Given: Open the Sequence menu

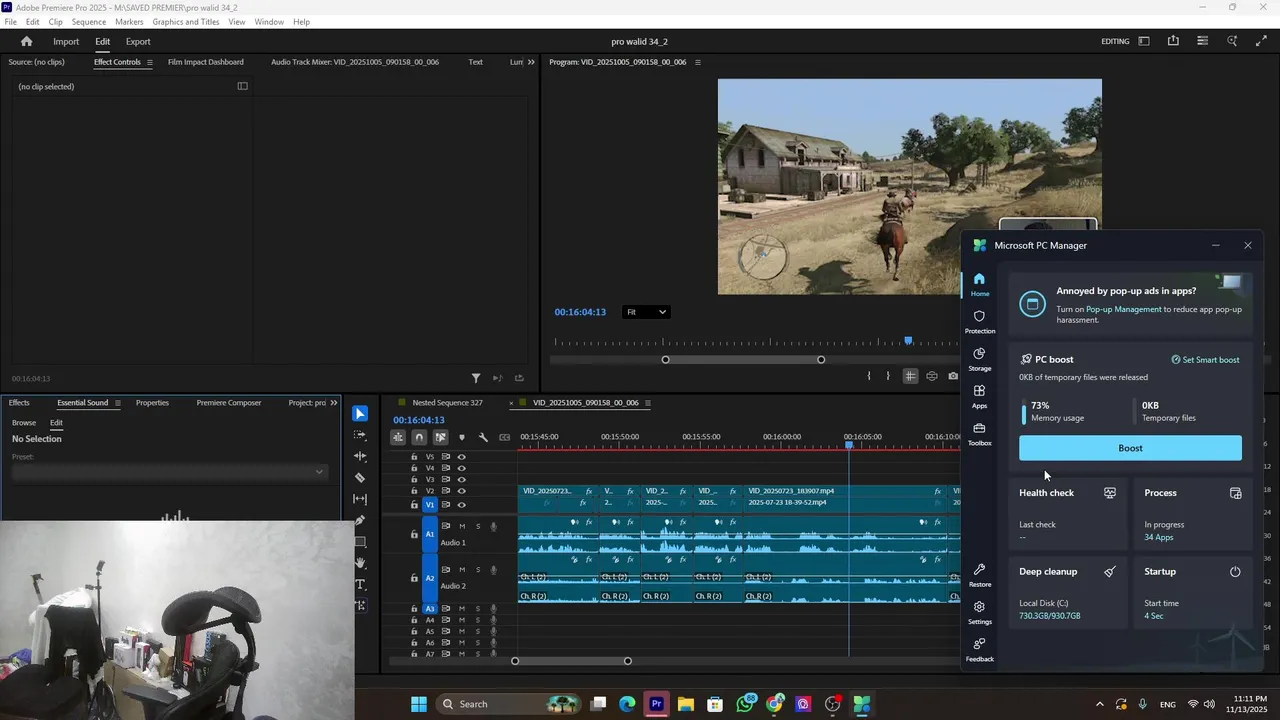Looking at the screenshot, I should pyautogui.click(x=89, y=22).
